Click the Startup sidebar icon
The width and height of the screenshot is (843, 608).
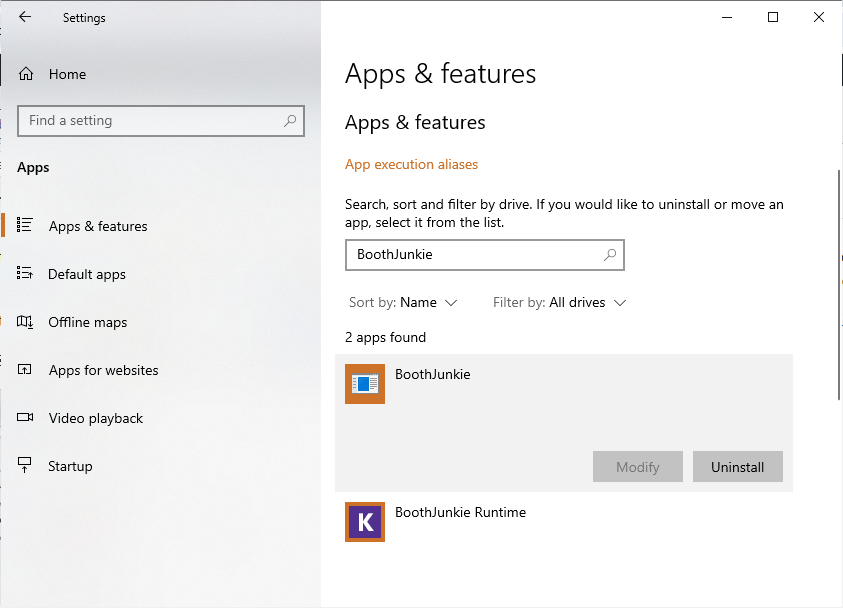pos(25,465)
